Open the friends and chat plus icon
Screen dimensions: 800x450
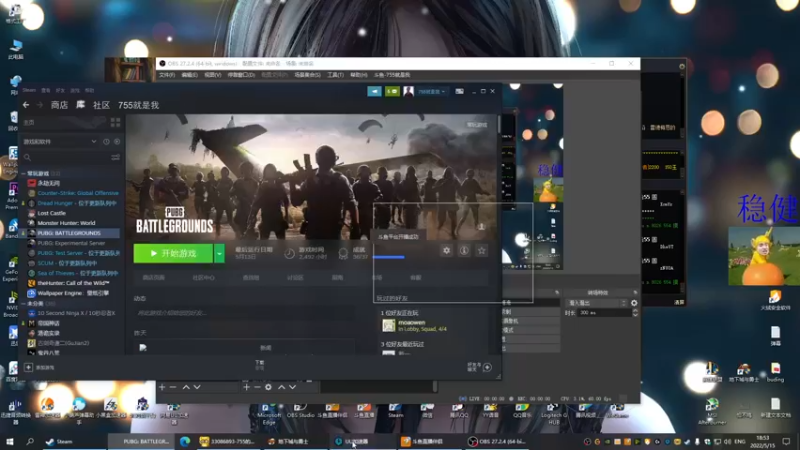(487, 367)
